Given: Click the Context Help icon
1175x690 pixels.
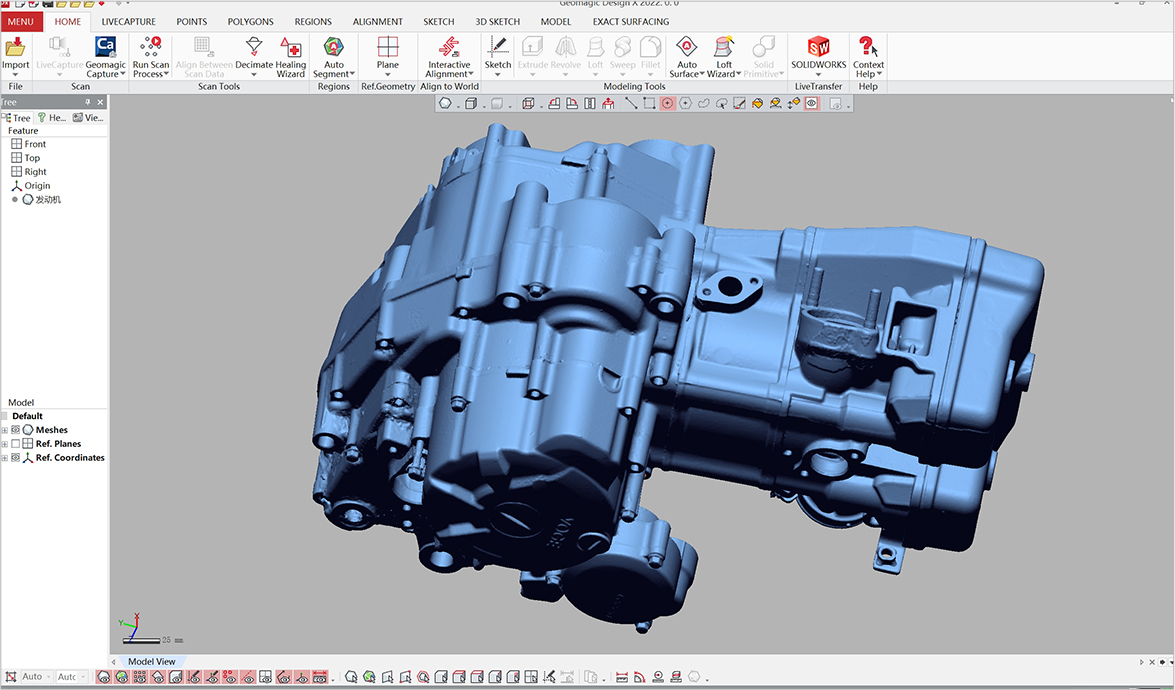Looking at the screenshot, I should [x=867, y=48].
